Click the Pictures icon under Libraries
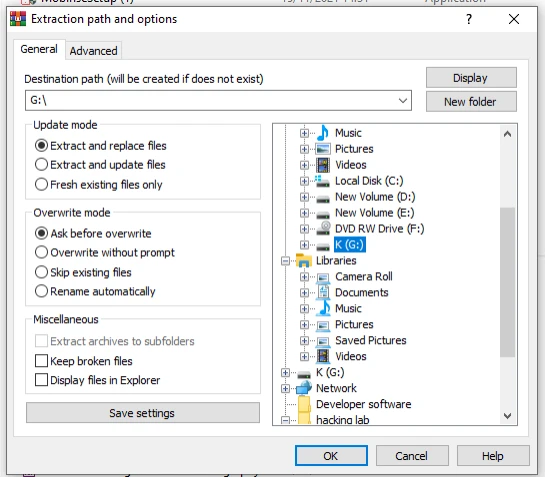The width and height of the screenshot is (546, 478). (x=323, y=326)
